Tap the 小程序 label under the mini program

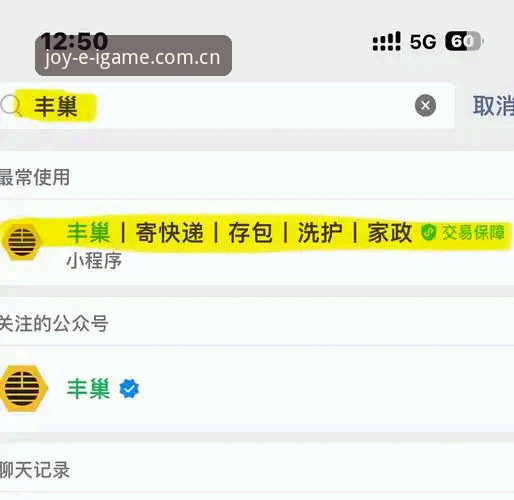click(x=94, y=261)
